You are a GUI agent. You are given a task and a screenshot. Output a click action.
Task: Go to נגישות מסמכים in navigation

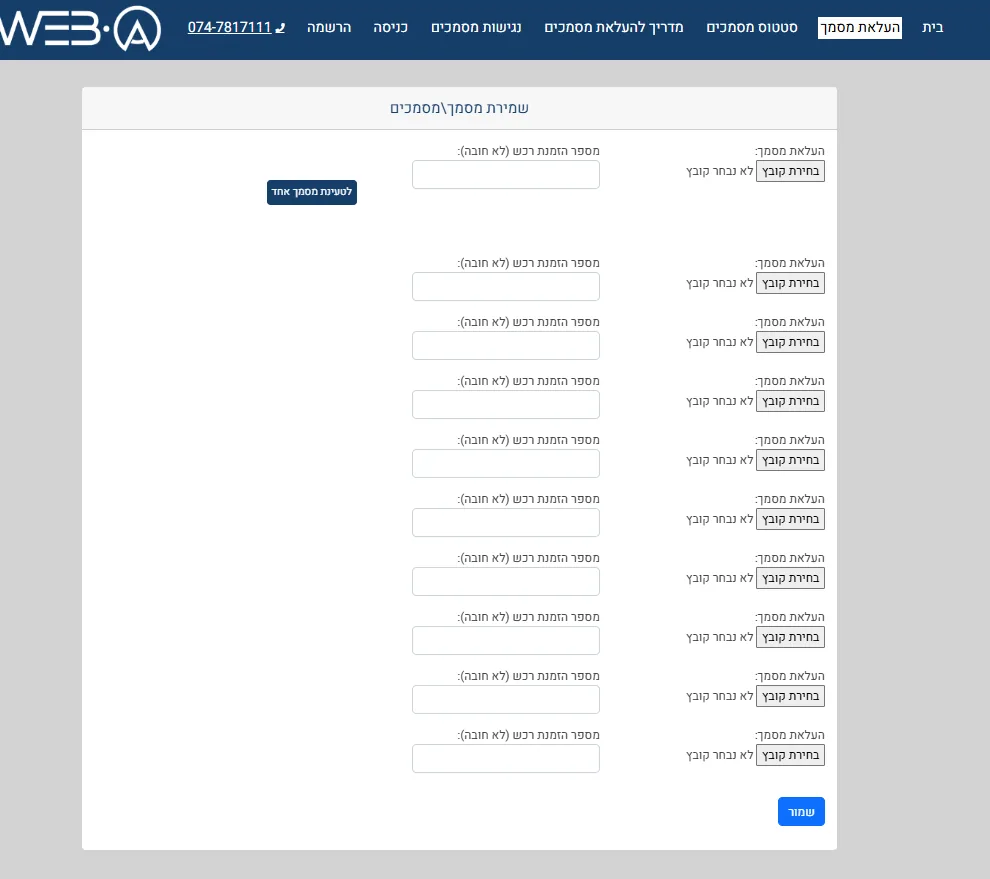[476, 27]
